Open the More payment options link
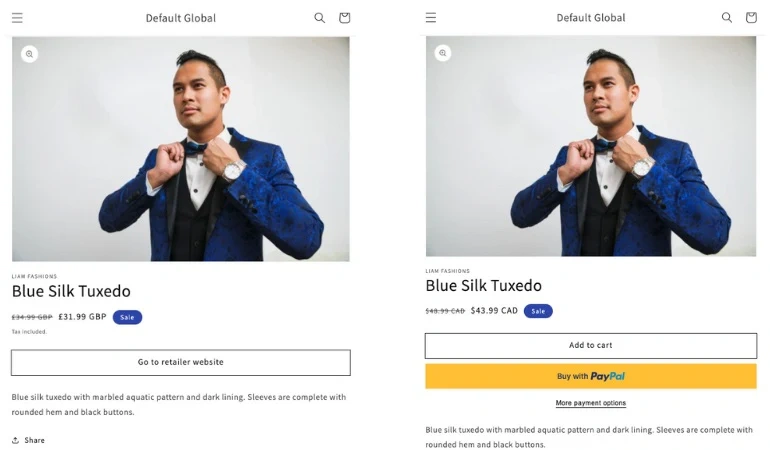Screen dimensions: 770x450 tap(590, 403)
